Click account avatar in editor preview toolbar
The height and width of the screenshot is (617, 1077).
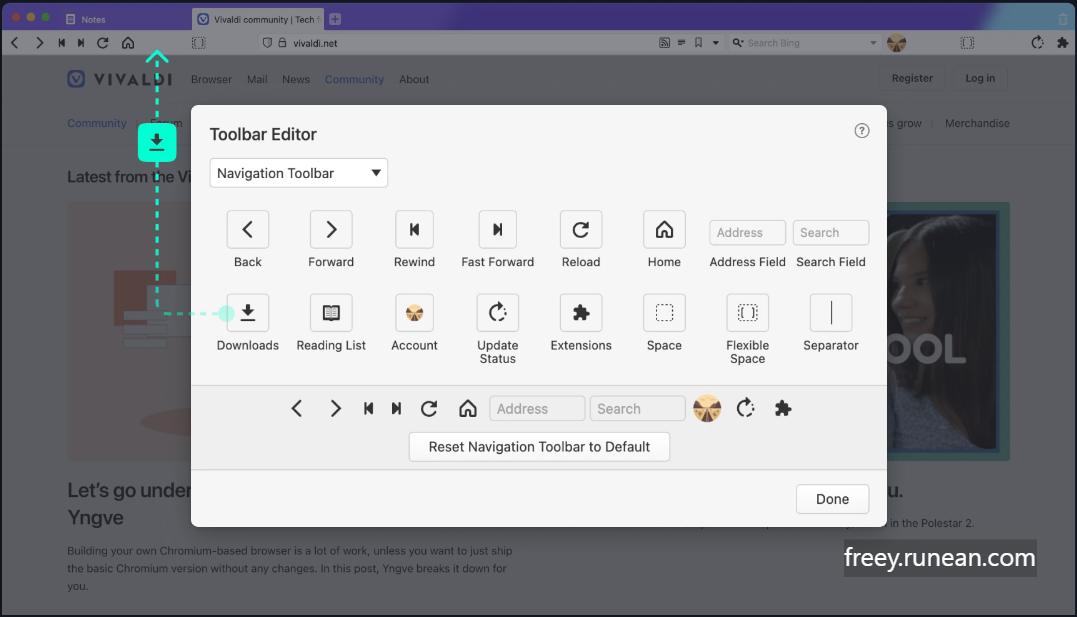click(x=707, y=409)
